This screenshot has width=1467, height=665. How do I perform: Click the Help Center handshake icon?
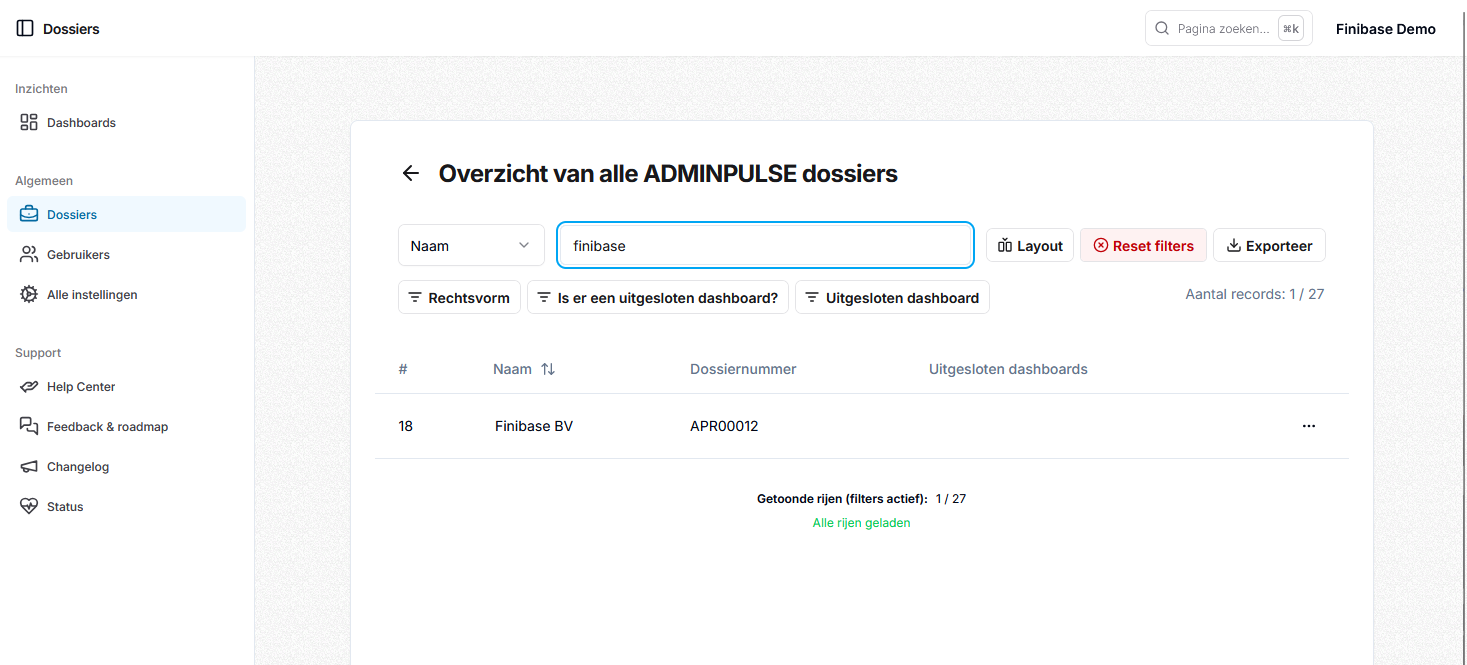pos(29,386)
